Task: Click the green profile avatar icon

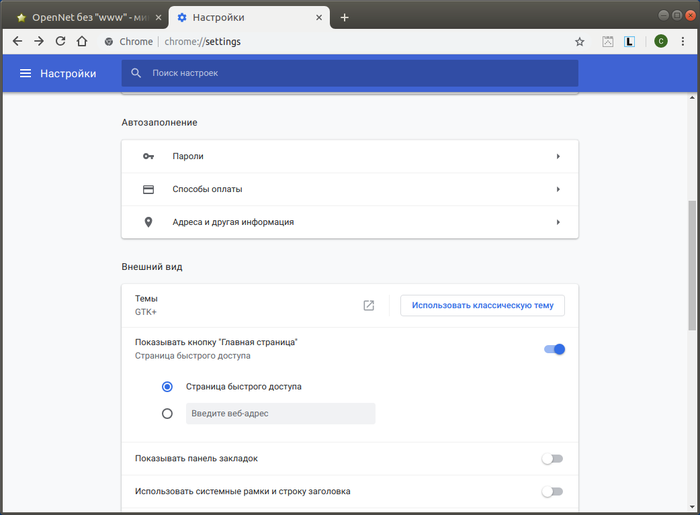Action: click(x=661, y=41)
